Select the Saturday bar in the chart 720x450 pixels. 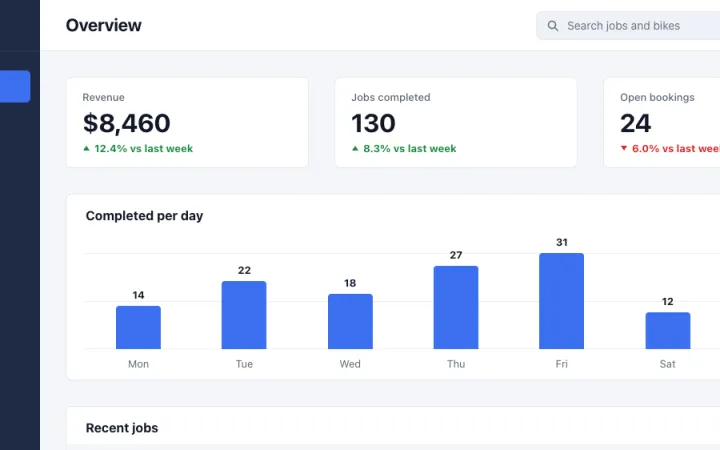tap(668, 331)
